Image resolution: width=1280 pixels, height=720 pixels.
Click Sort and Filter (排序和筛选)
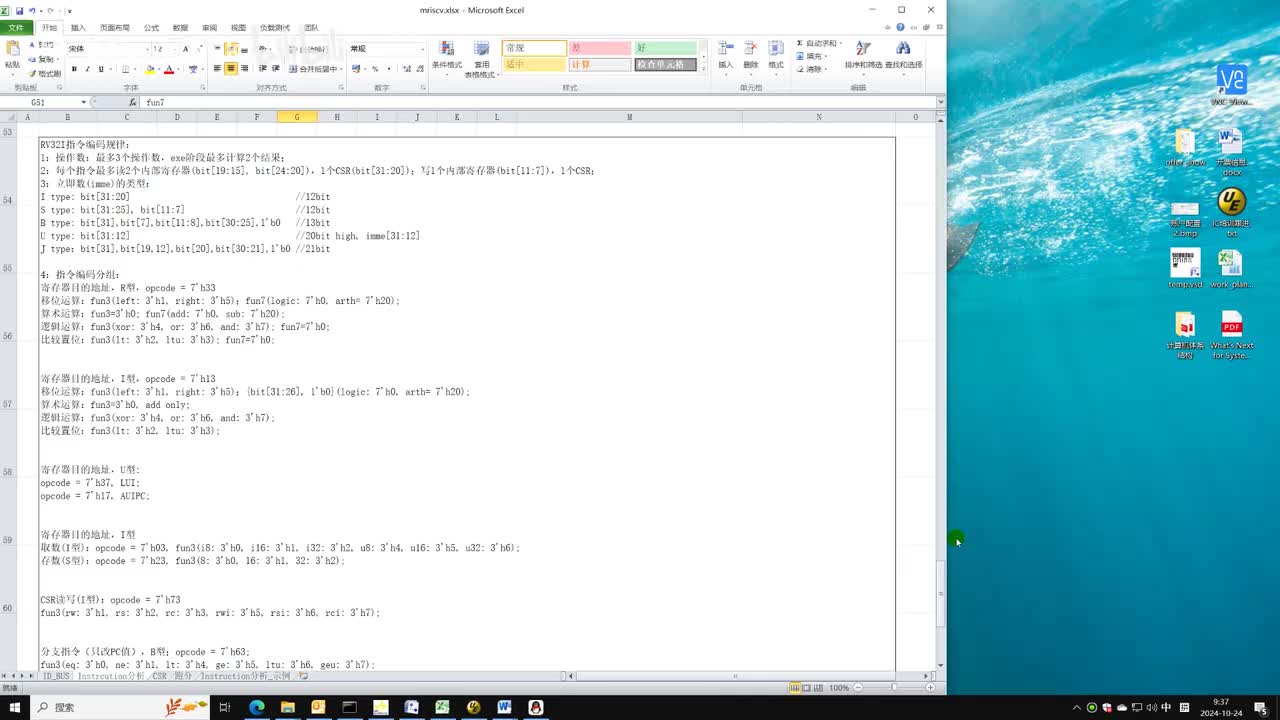863,55
